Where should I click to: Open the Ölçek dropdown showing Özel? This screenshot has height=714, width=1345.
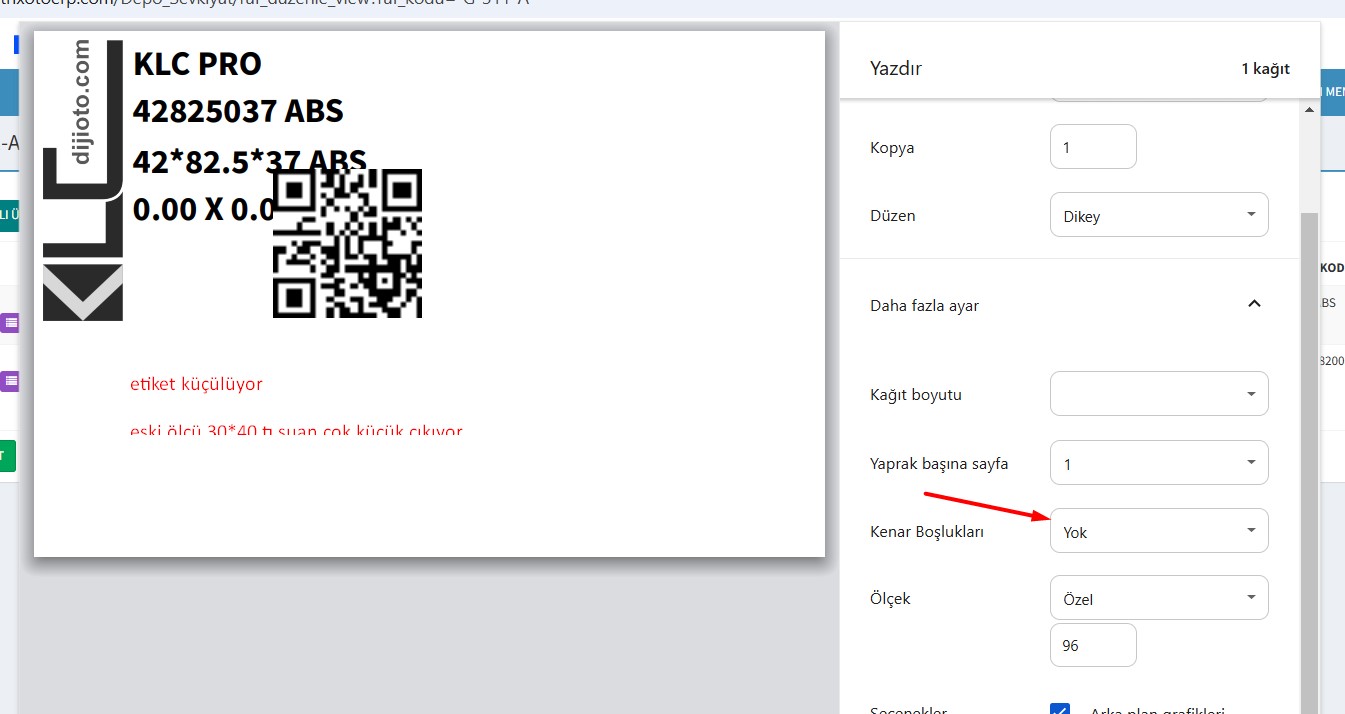click(x=1158, y=598)
